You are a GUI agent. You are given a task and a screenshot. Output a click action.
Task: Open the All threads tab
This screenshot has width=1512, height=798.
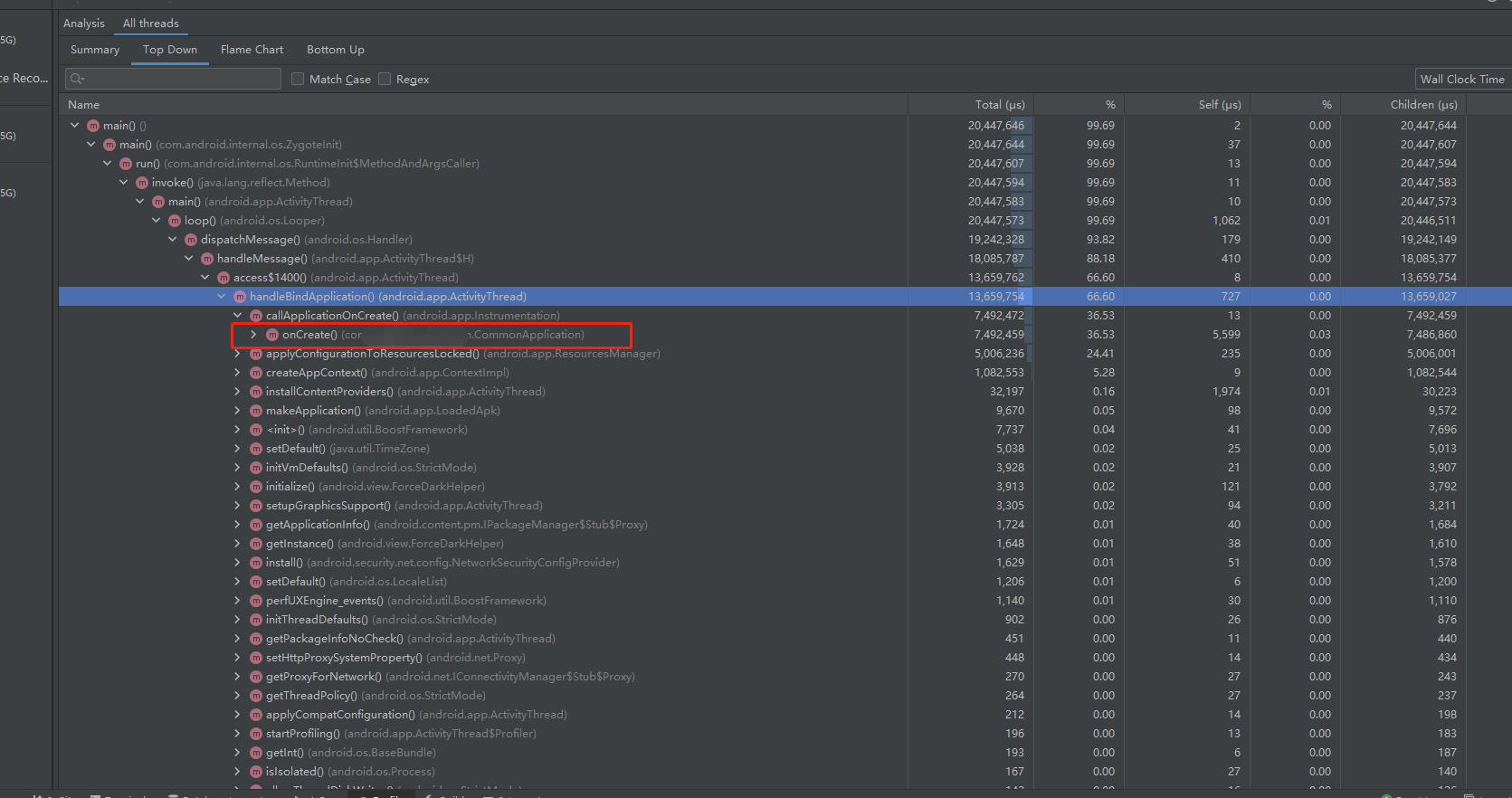pyautogui.click(x=151, y=24)
